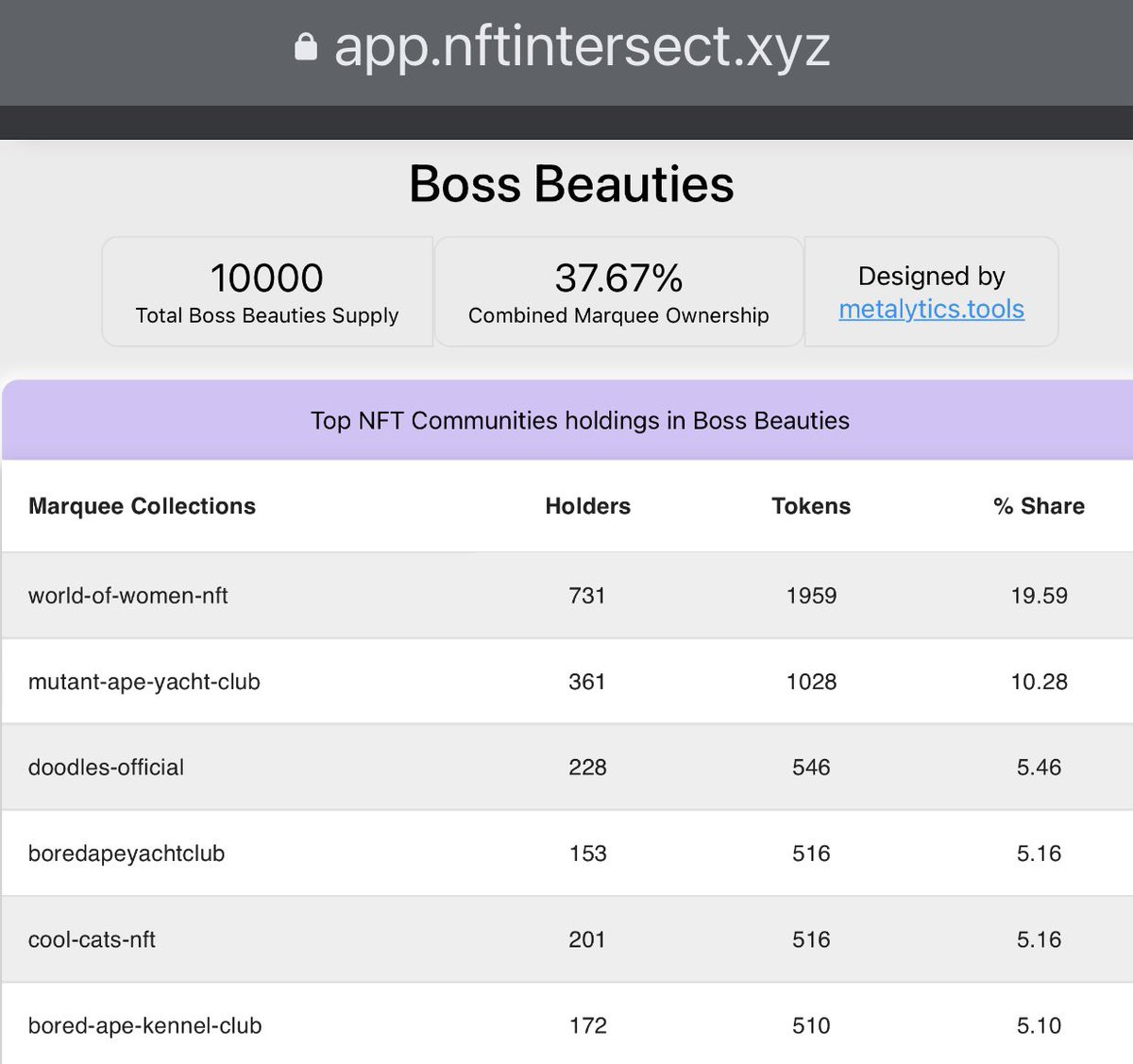Click the Combined Marquee Ownership stat card
The width and height of the screenshot is (1133, 1064).
point(618,291)
